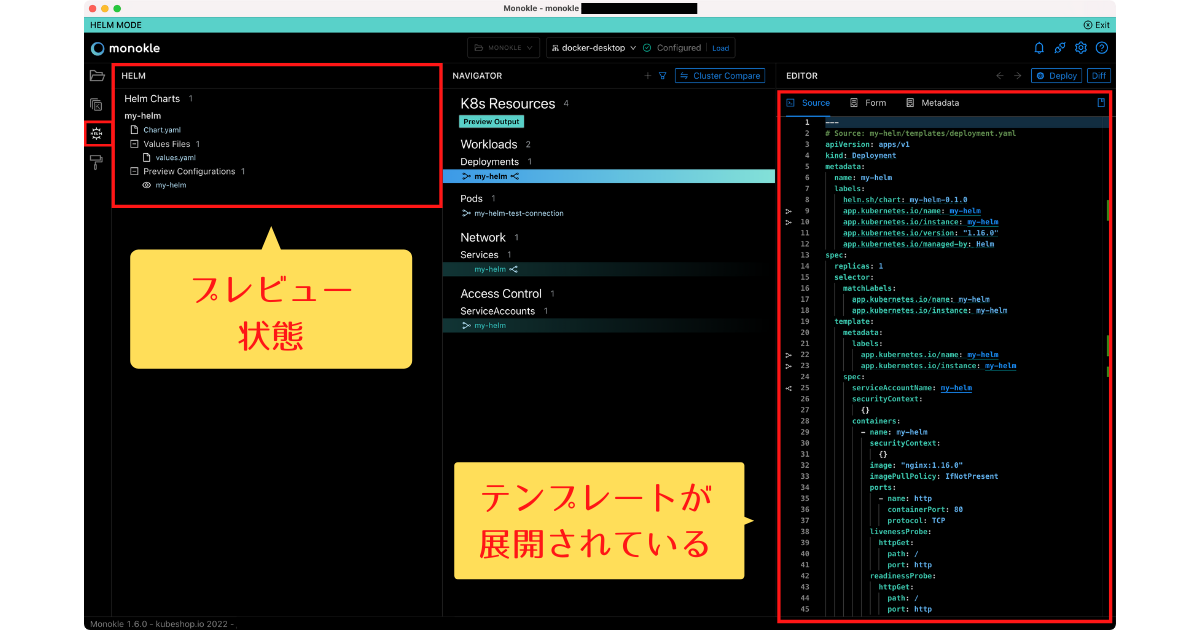Click the Load cluster link
The image size is (1200, 630).
(720, 48)
